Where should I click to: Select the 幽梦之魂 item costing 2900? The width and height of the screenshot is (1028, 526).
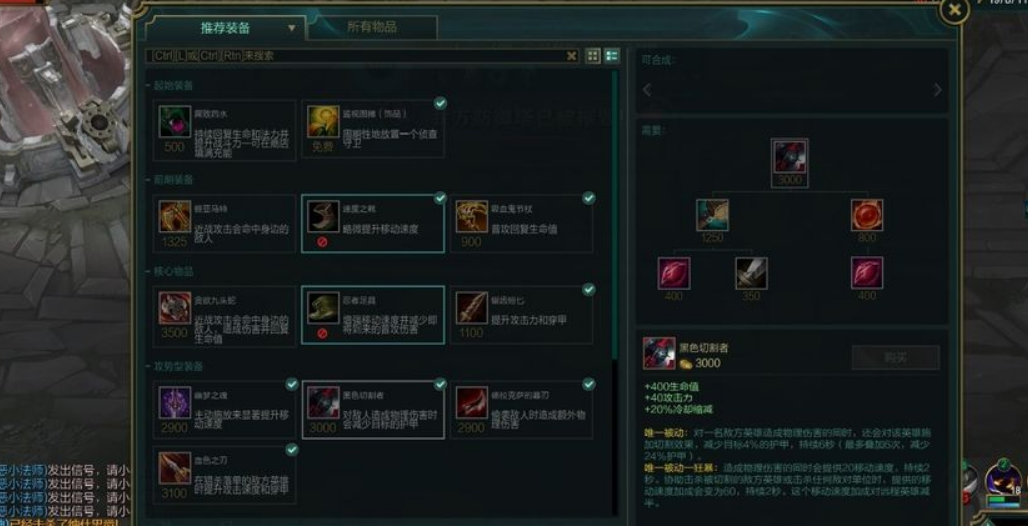coord(224,410)
